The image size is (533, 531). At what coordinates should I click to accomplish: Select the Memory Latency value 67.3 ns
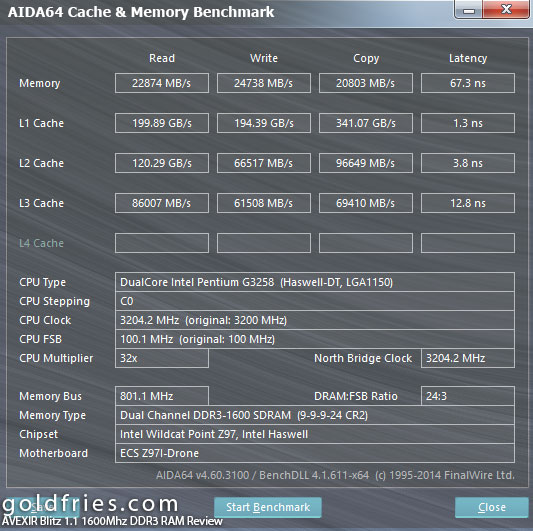(x=468, y=83)
